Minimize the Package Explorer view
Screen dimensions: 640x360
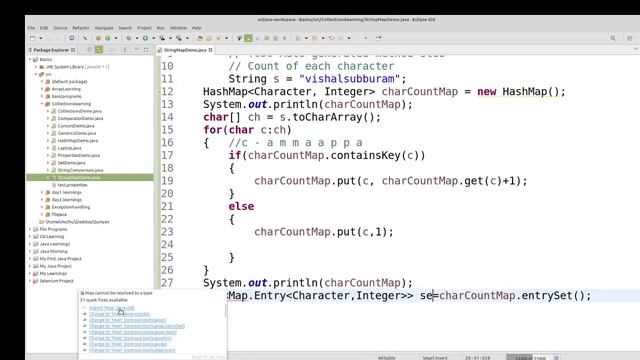pyautogui.click(x=137, y=50)
